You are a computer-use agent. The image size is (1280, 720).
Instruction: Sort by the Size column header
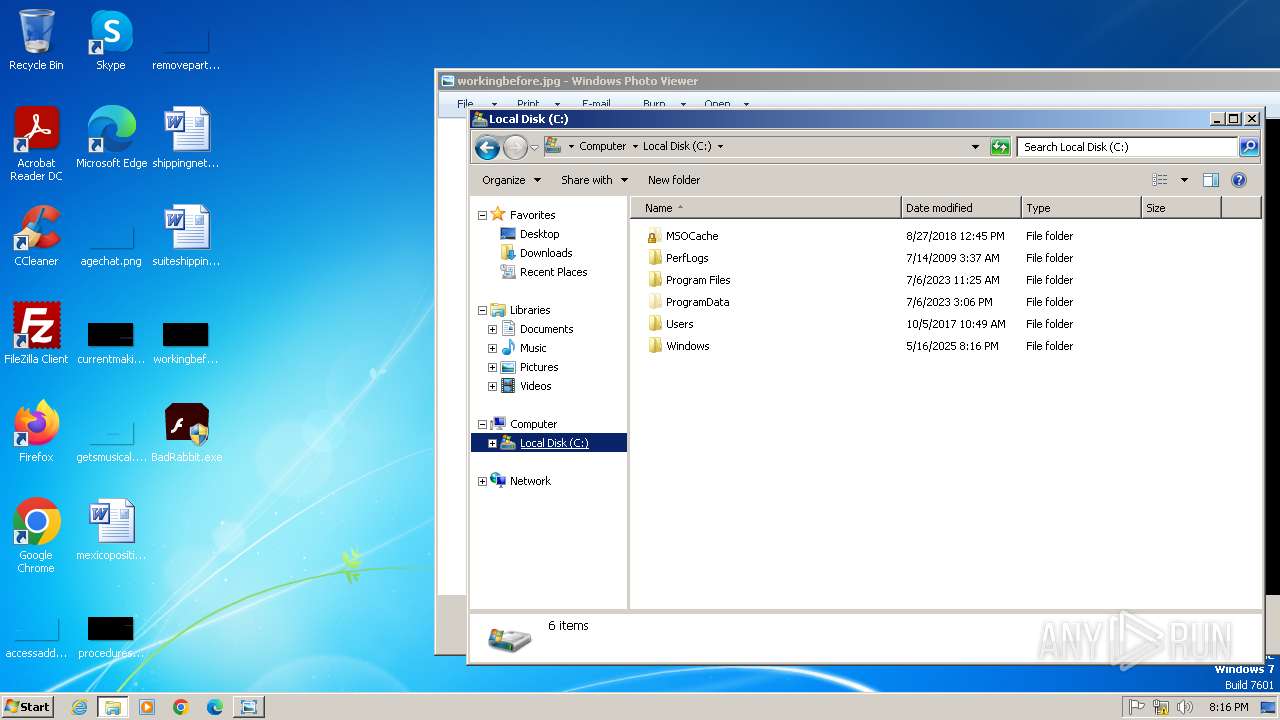coord(1181,208)
